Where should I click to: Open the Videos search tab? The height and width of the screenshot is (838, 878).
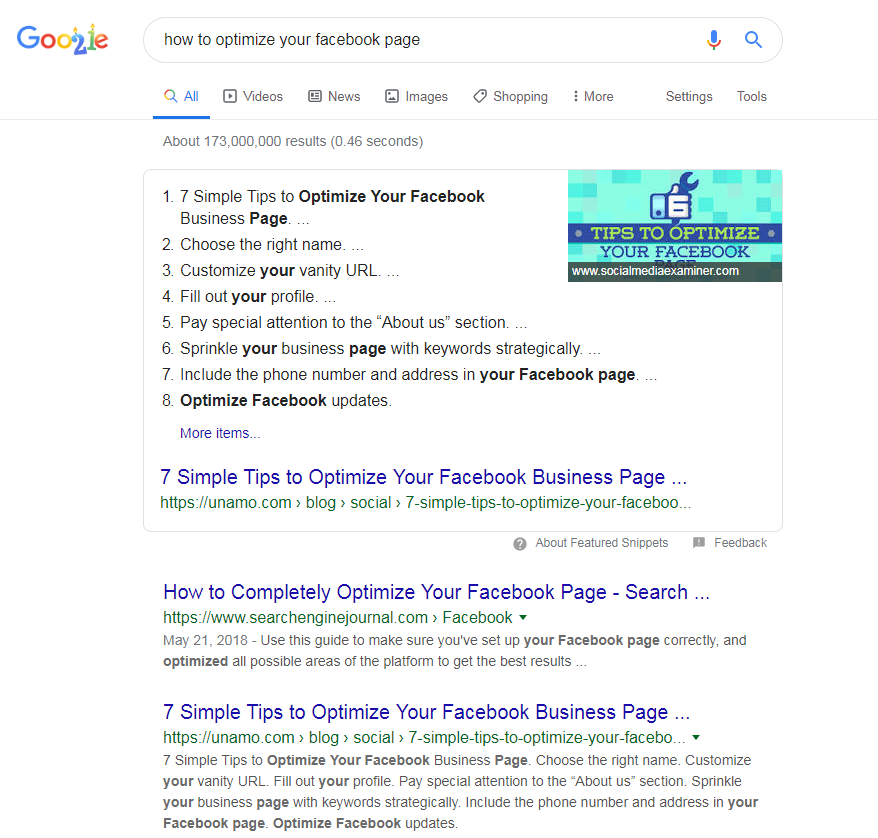pyautogui.click(x=253, y=96)
